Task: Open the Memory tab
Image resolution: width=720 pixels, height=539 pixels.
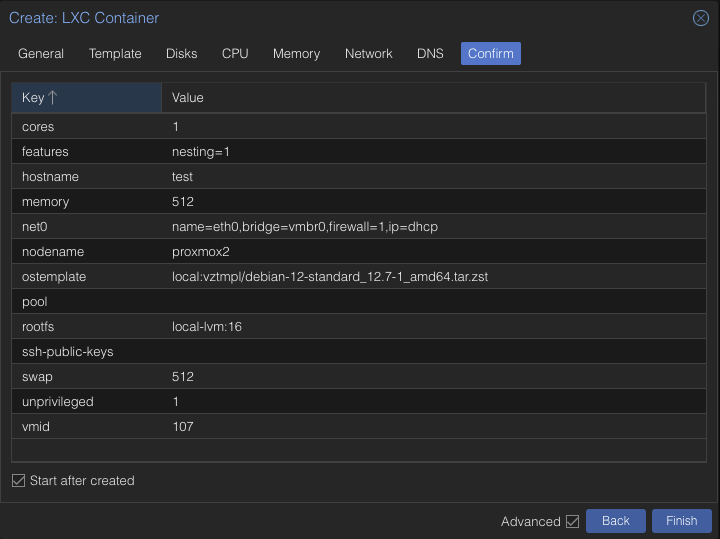Action: [x=296, y=54]
